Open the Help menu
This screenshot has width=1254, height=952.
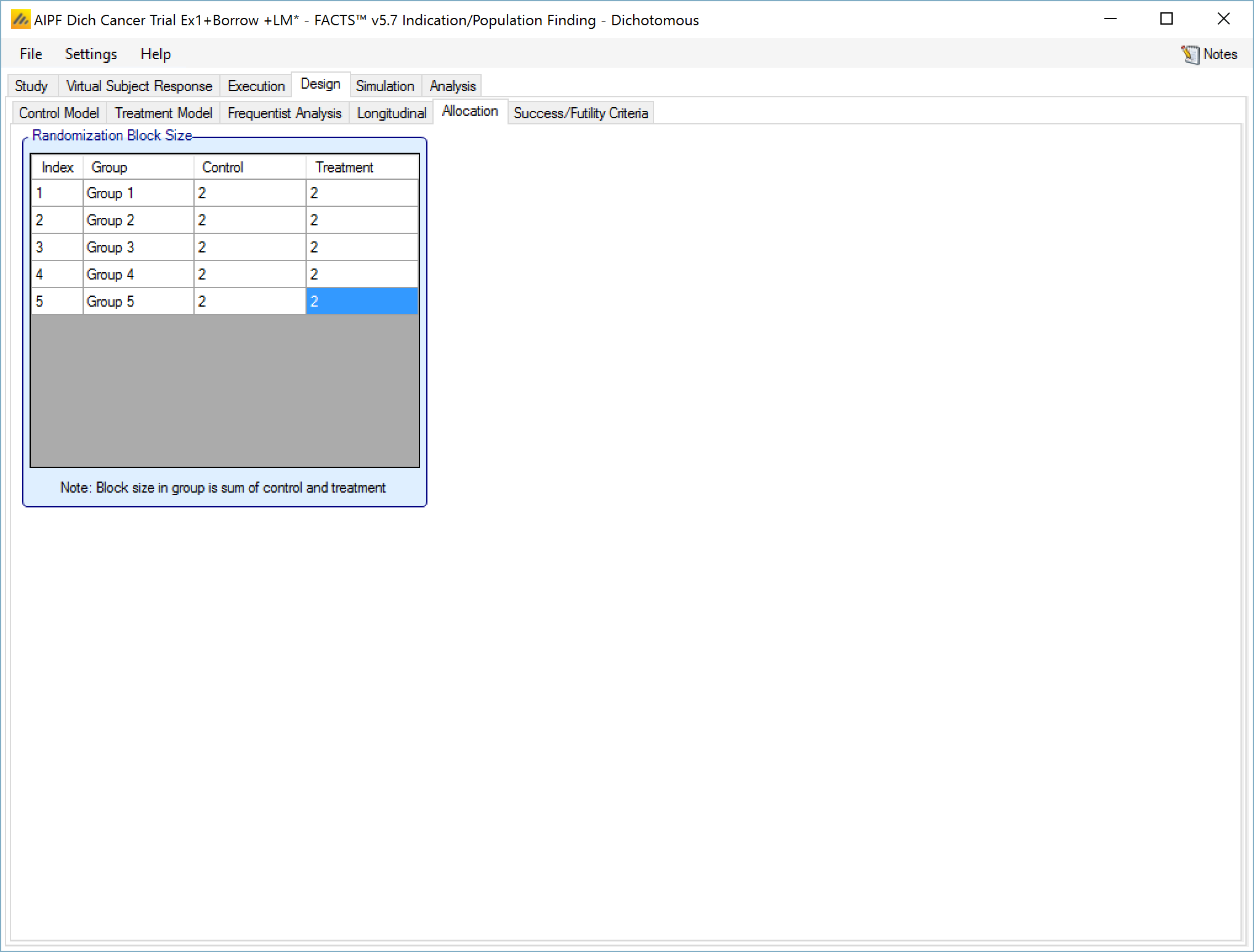click(x=155, y=54)
